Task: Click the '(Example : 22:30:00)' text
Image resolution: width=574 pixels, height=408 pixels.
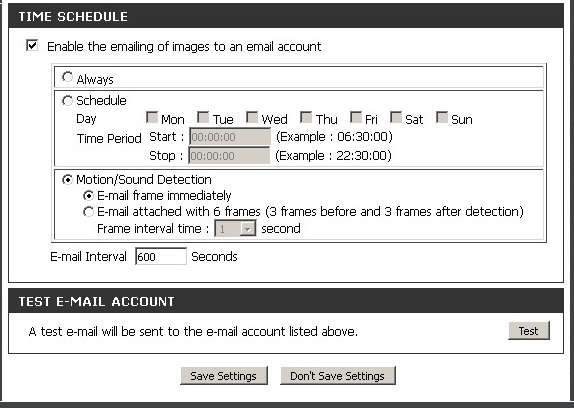Action: 333,156
